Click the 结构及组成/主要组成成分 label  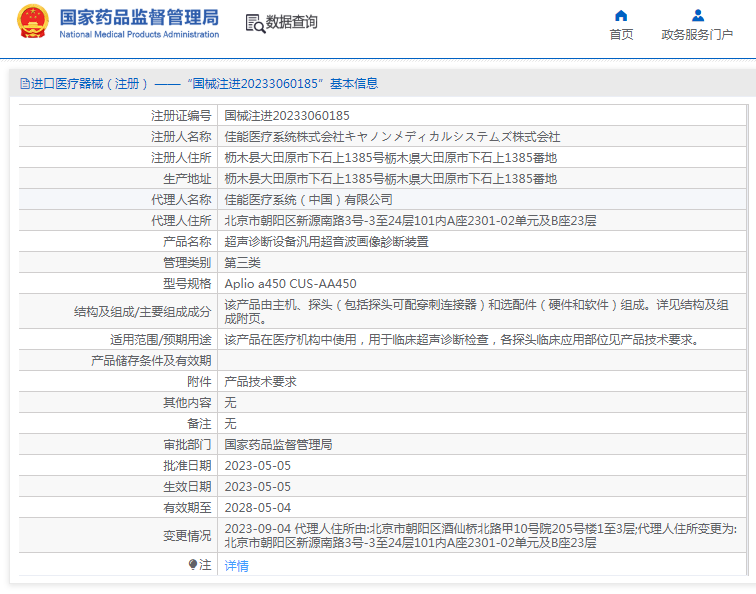pos(143,311)
